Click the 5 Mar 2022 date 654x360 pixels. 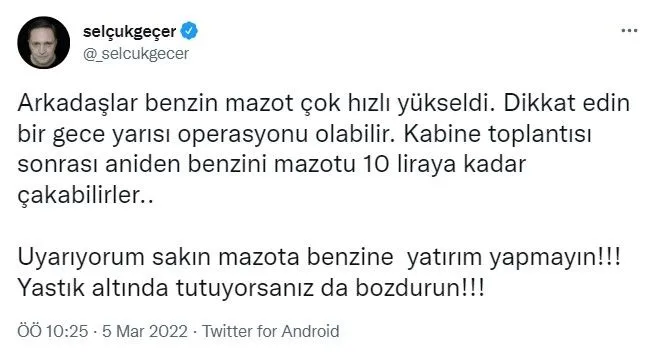[x=145, y=331]
